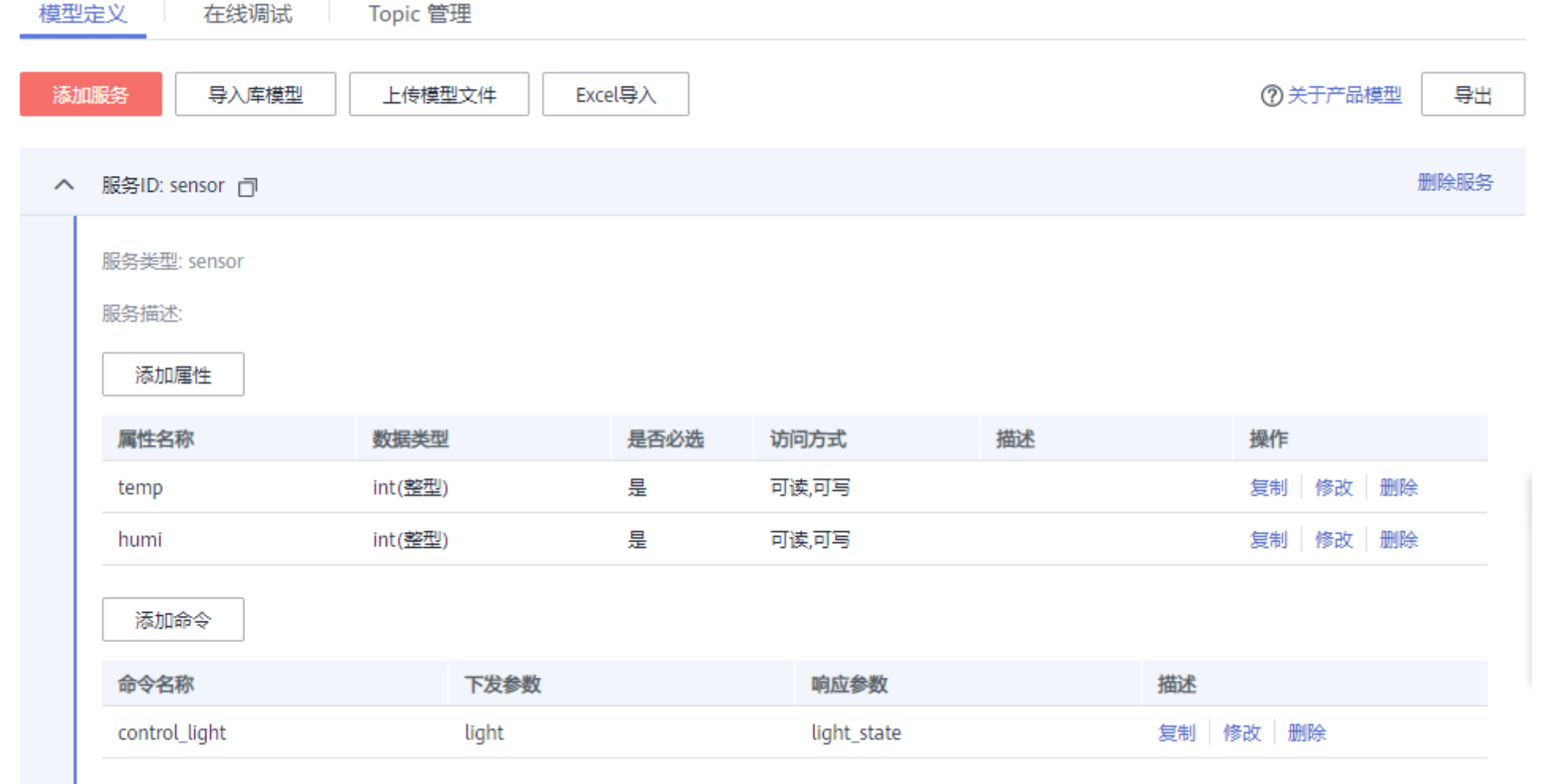Copy the sensor service ID
The height and width of the screenshot is (784, 1543).
click(x=247, y=187)
